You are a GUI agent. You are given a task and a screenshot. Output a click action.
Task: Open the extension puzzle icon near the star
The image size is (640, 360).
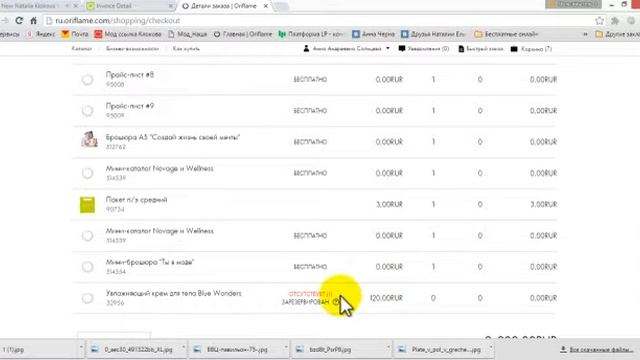pyautogui.click(x=615, y=20)
